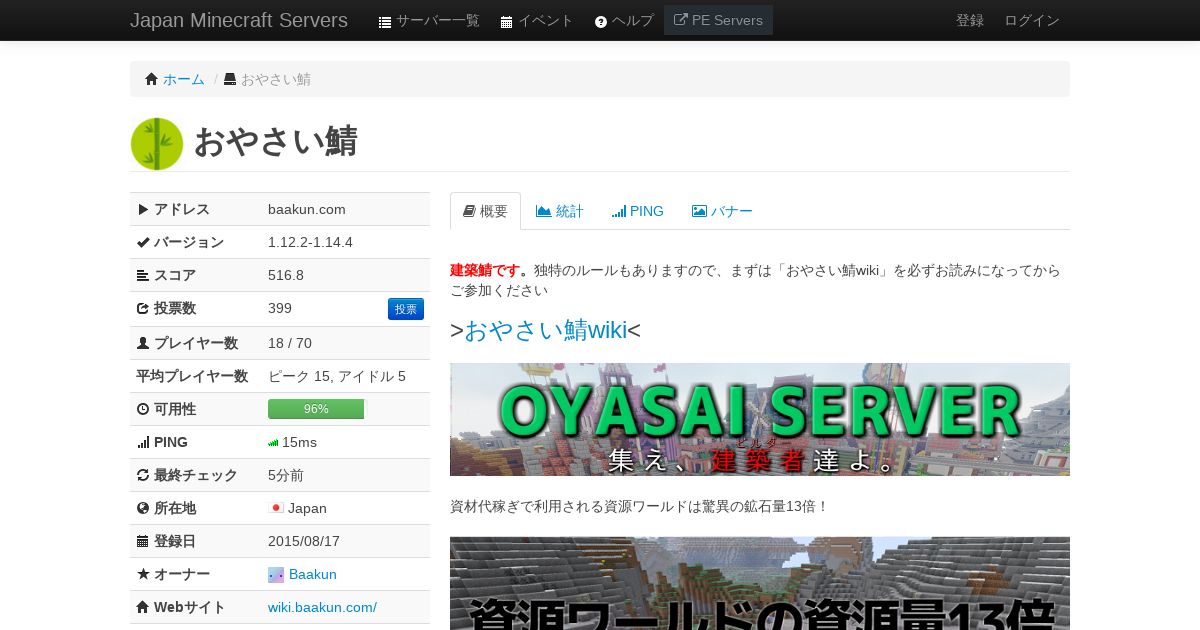Viewport: 1200px width, 630px height.
Task: Click list icon beside スコア
Action: (143, 275)
